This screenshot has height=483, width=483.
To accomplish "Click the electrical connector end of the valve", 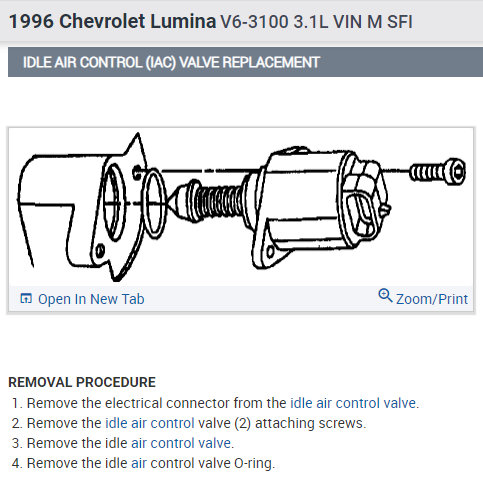I will (x=365, y=198).
